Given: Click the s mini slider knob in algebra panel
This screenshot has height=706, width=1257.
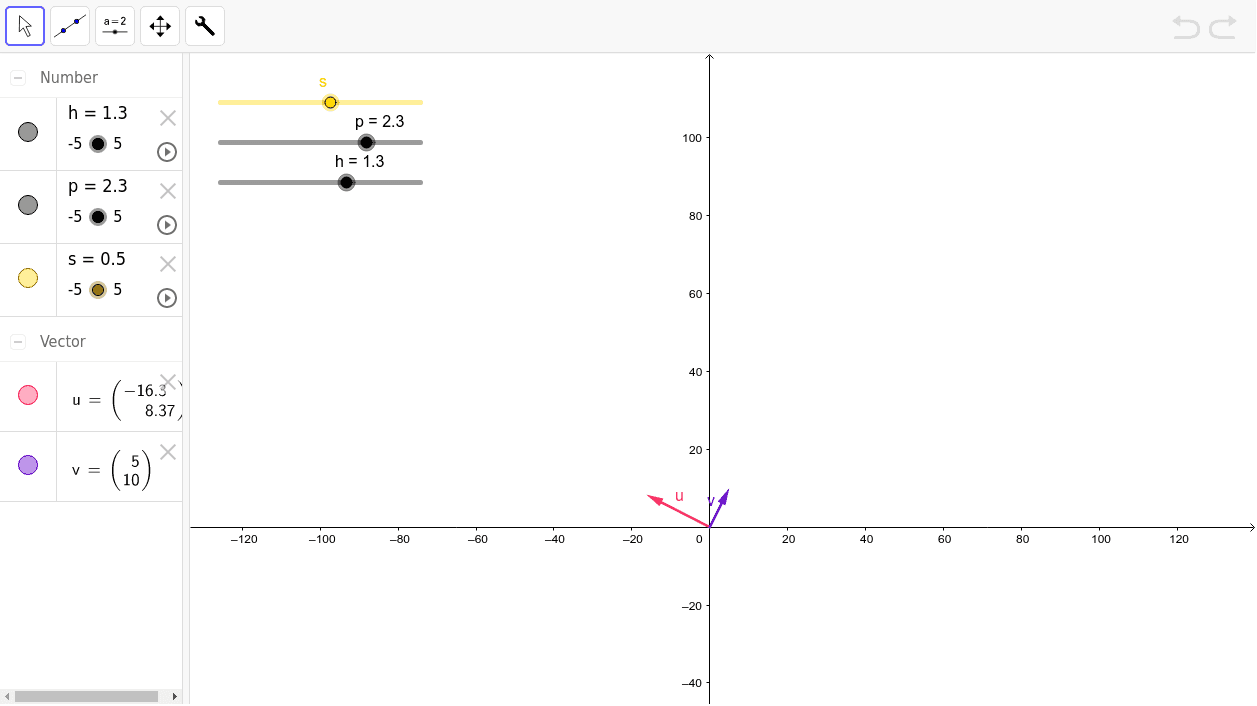Looking at the screenshot, I should (98, 290).
